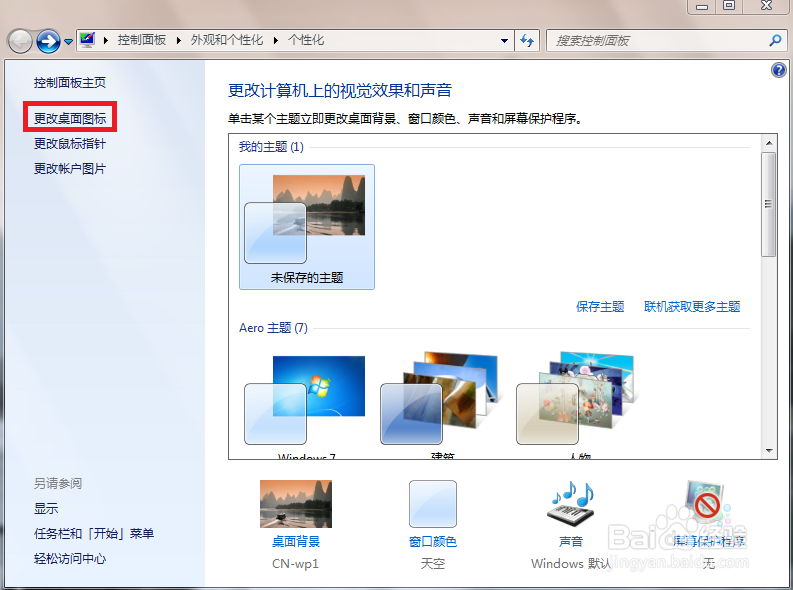This screenshot has height=590, width=793.
Task: Open address bar history dropdown
Action: click(x=504, y=40)
